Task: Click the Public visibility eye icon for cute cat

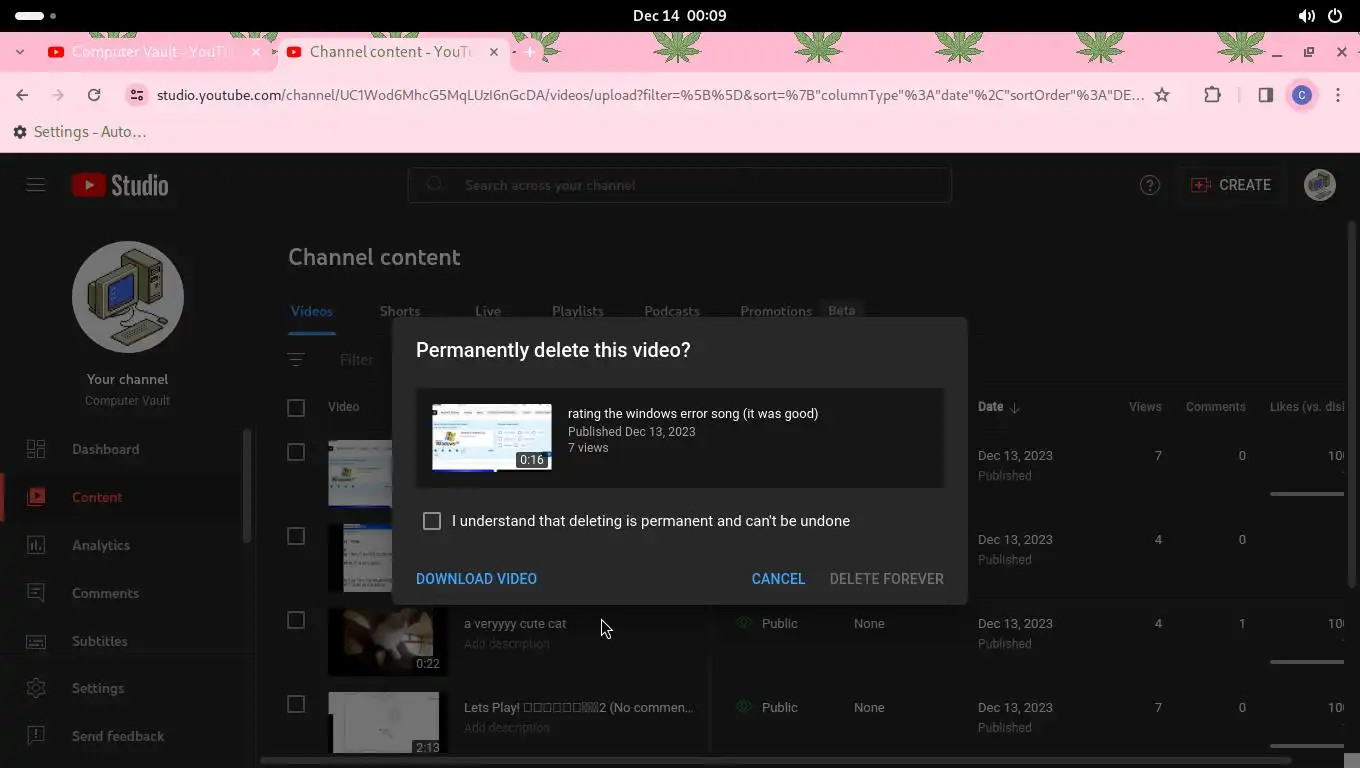Action: 744,623
